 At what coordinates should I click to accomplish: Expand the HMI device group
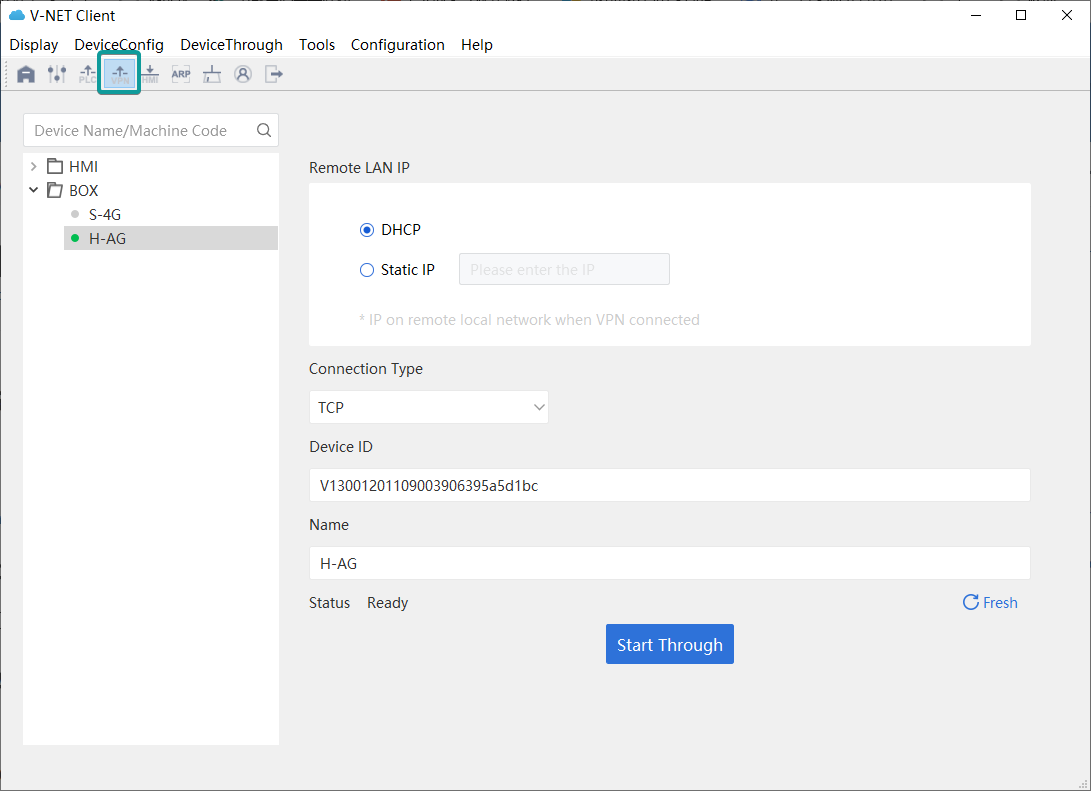coord(33,166)
